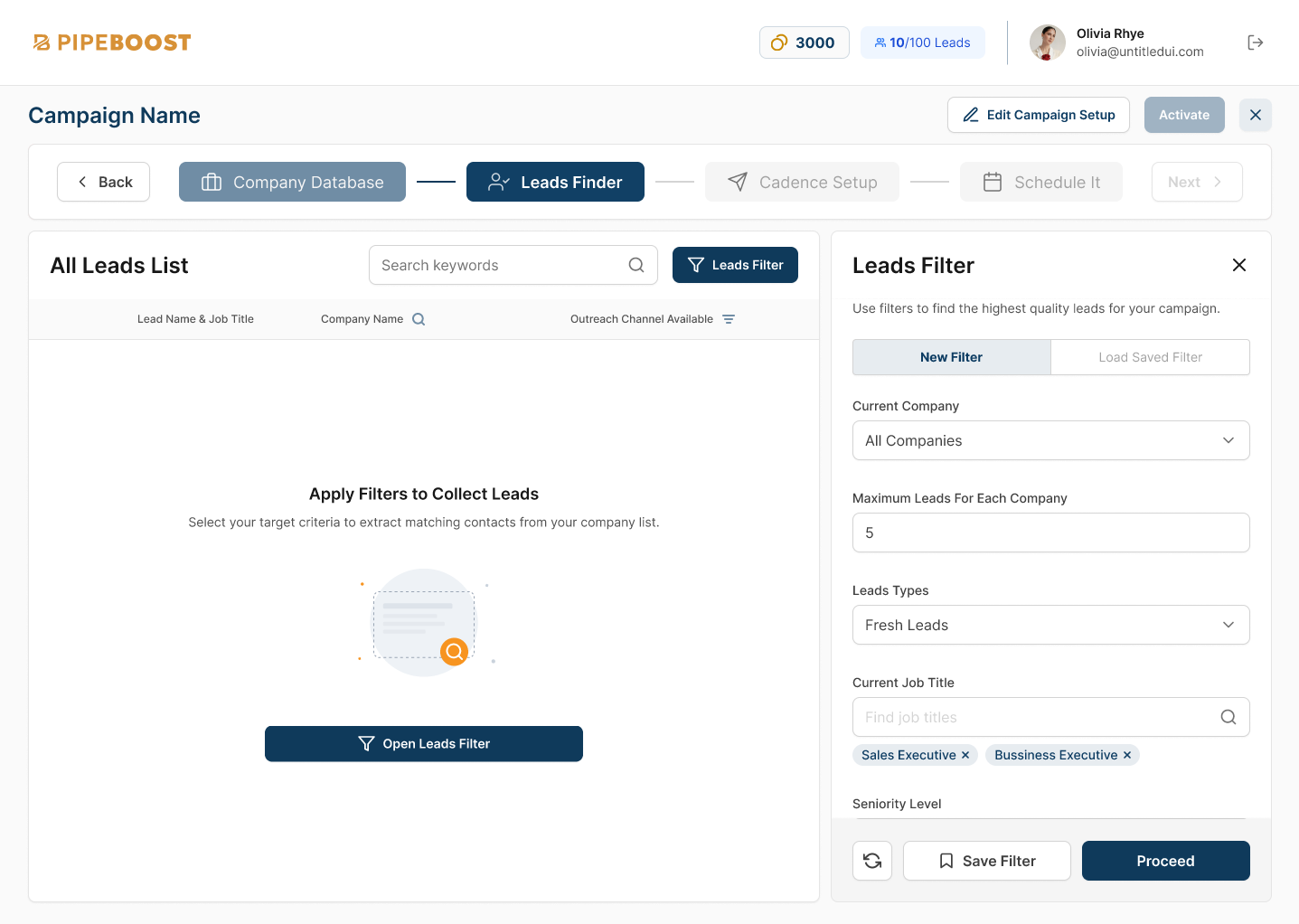Click the Company Name column header text
Image resolution: width=1299 pixels, height=924 pixels.
(x=362, y=319)
